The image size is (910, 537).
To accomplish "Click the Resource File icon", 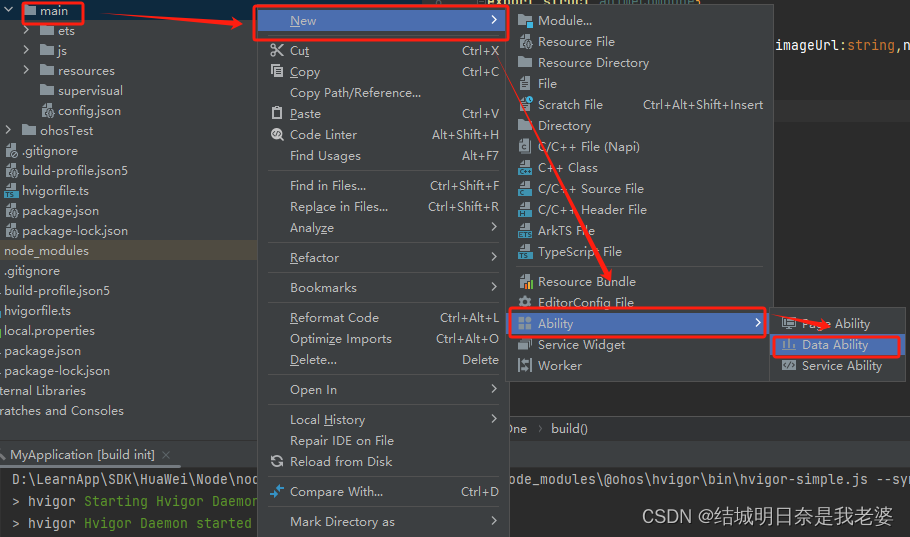I will 525,42.
